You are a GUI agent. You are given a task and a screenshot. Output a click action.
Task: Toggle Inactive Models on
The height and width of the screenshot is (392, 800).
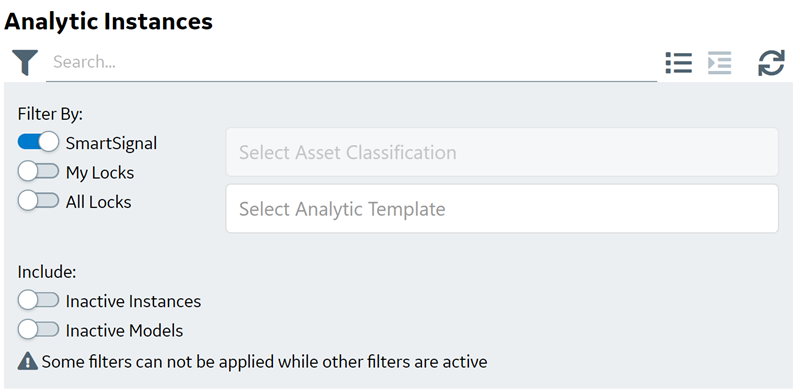(x=38, y=330)
